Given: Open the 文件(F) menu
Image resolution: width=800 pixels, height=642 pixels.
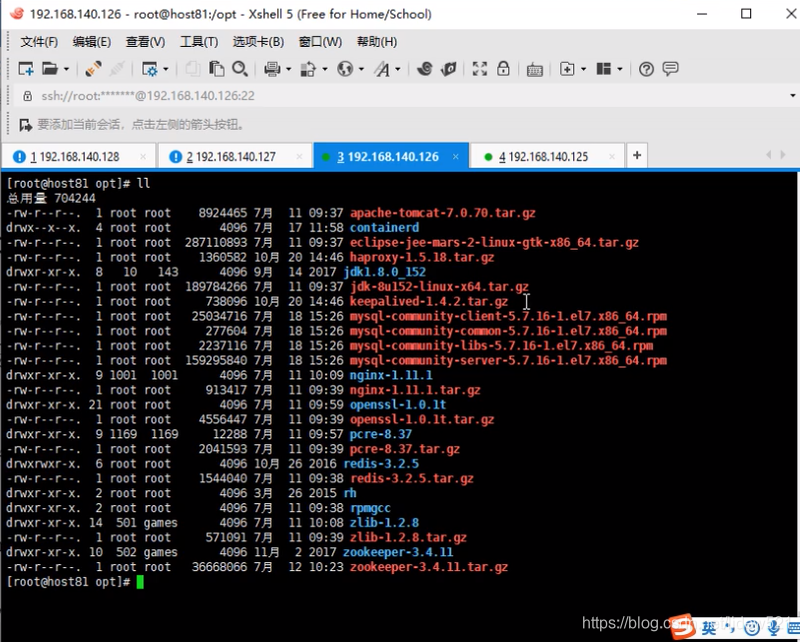Looking at the screenshot, I should [39, 42].
